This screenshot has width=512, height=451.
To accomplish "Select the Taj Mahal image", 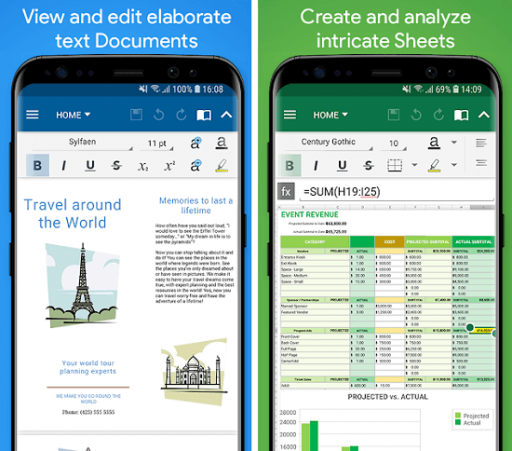I will click(194, 371).
